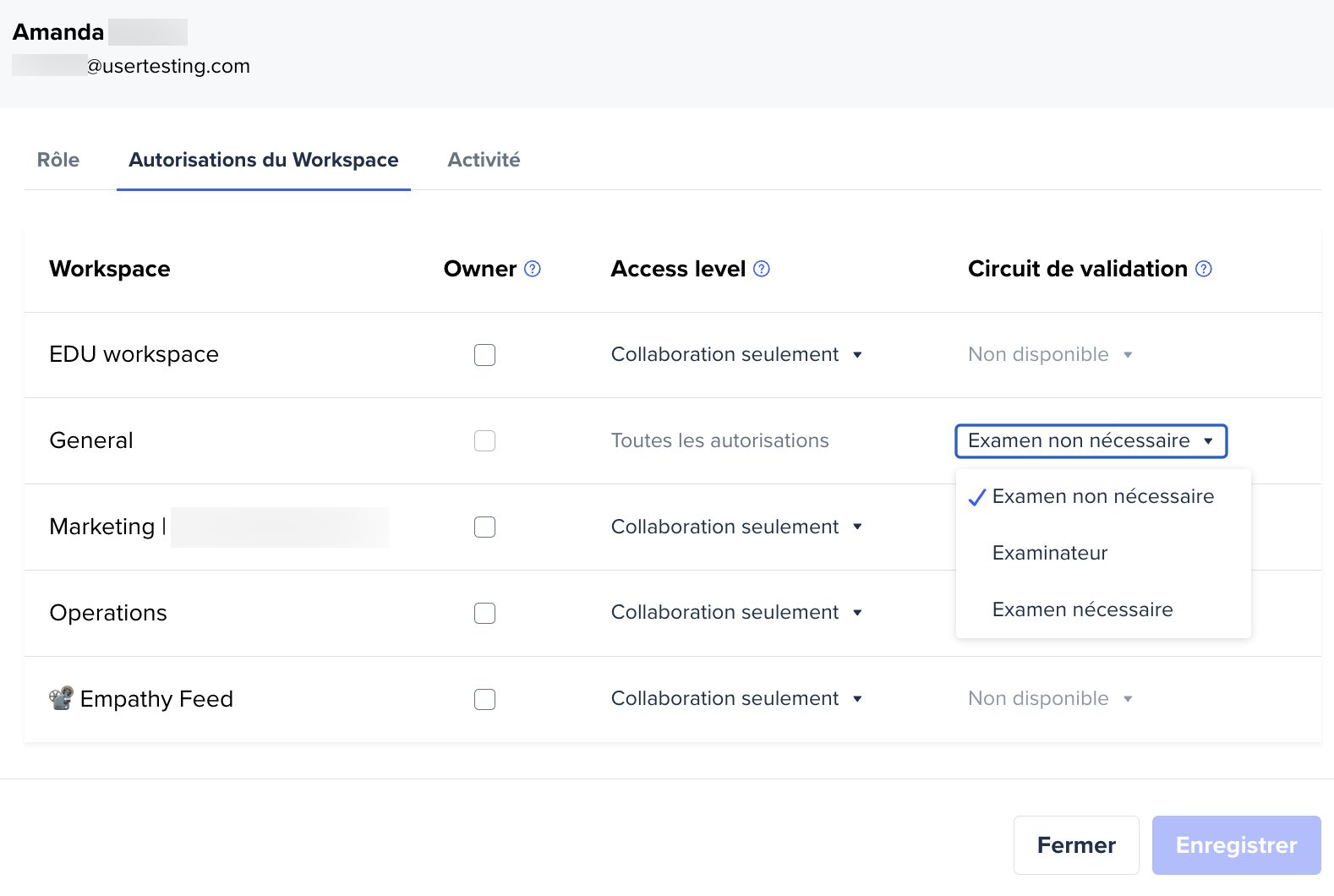
Task: Select the Examinateur option
Action: pyautogui.click(x=1049, y=553)
